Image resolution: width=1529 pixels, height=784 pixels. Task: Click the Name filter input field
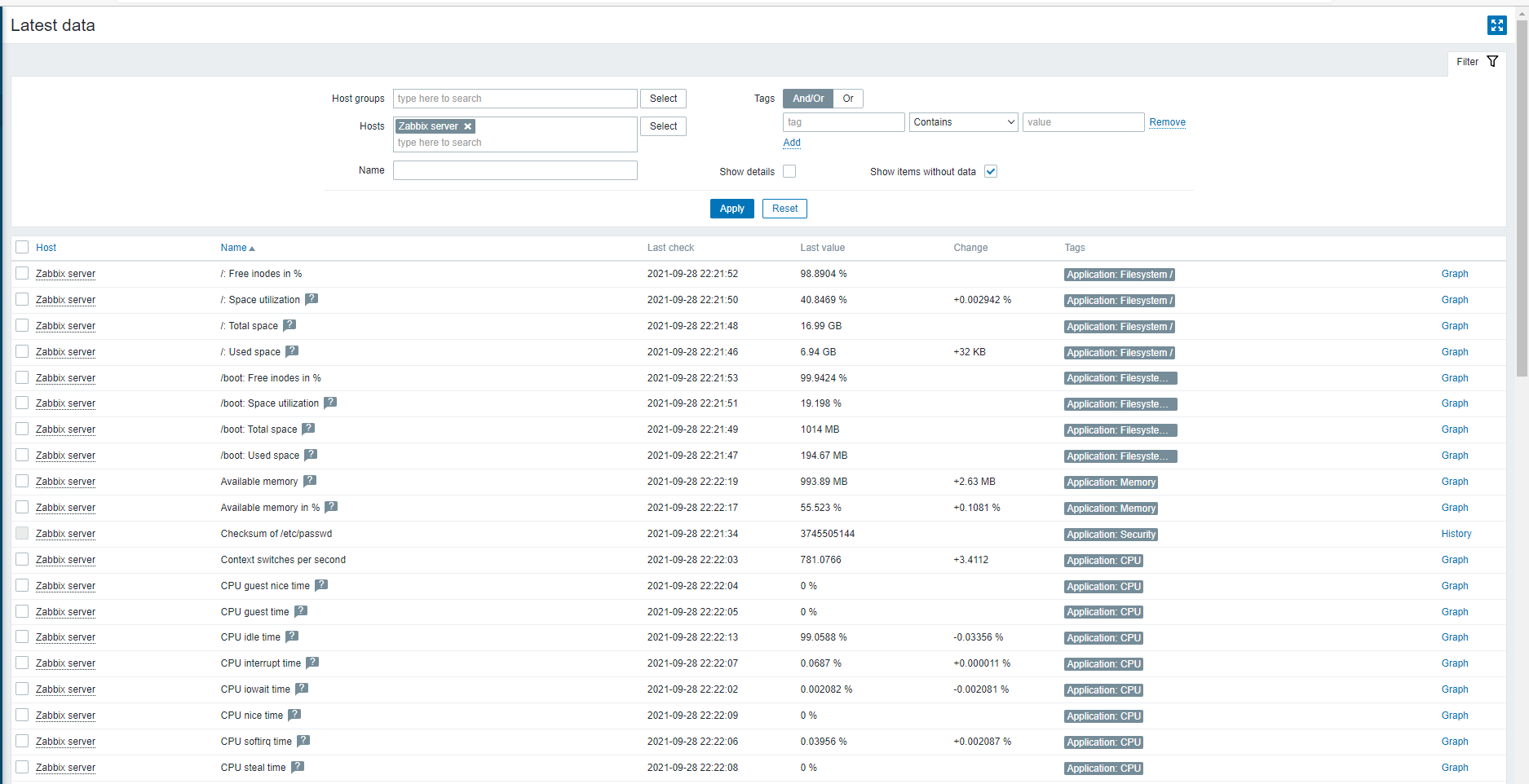click(515, 170)
